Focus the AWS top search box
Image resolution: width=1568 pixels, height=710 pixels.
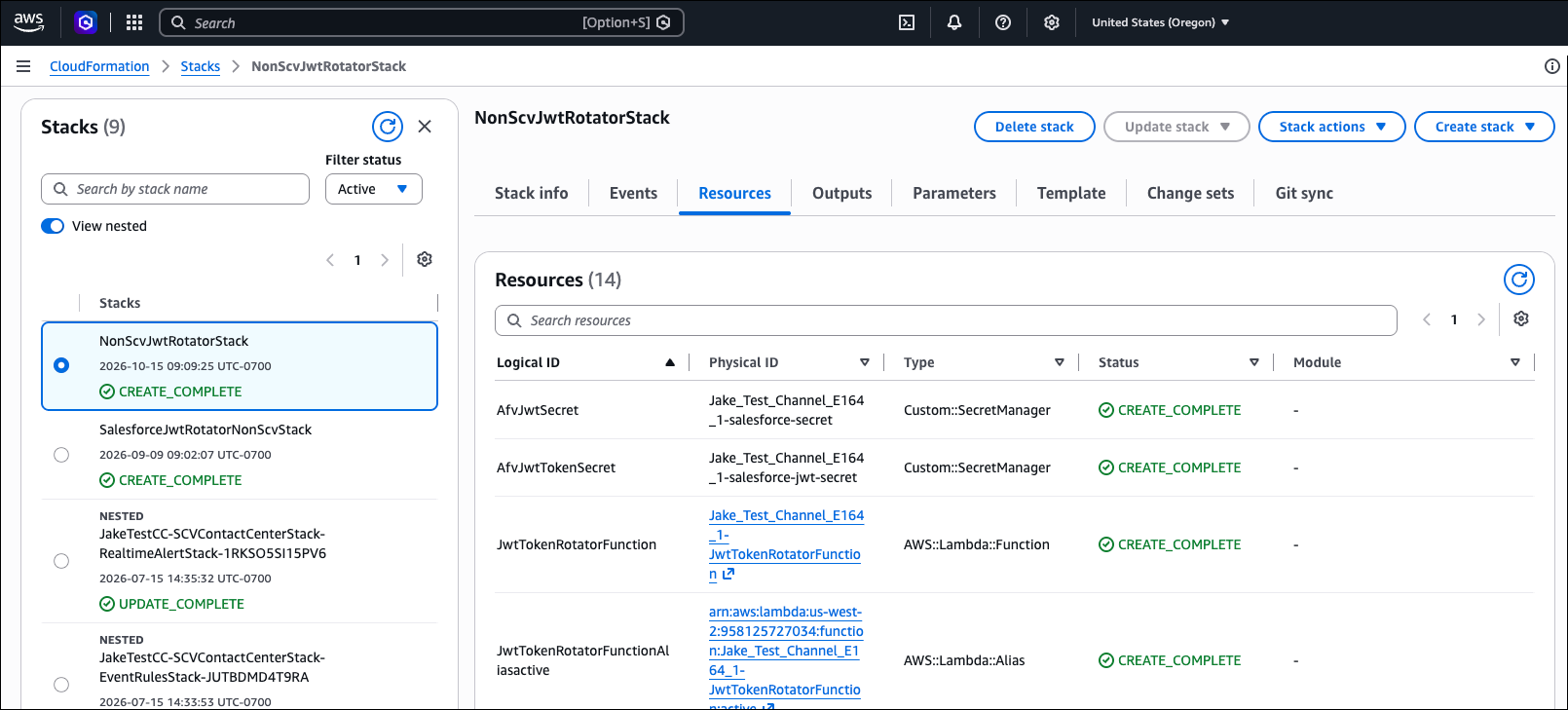click(422, 22)
